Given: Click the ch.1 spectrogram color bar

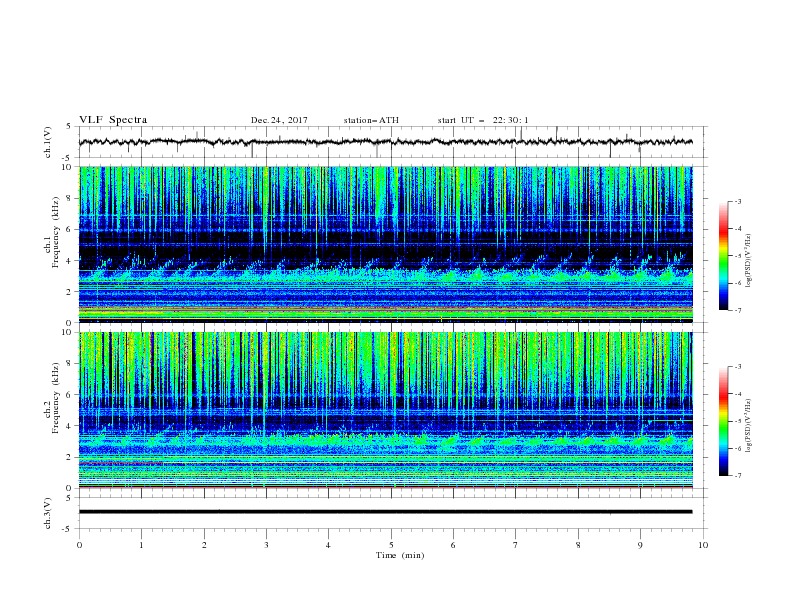Looking at the screenshot, I should pyautogui.click(x=723, y=256).
